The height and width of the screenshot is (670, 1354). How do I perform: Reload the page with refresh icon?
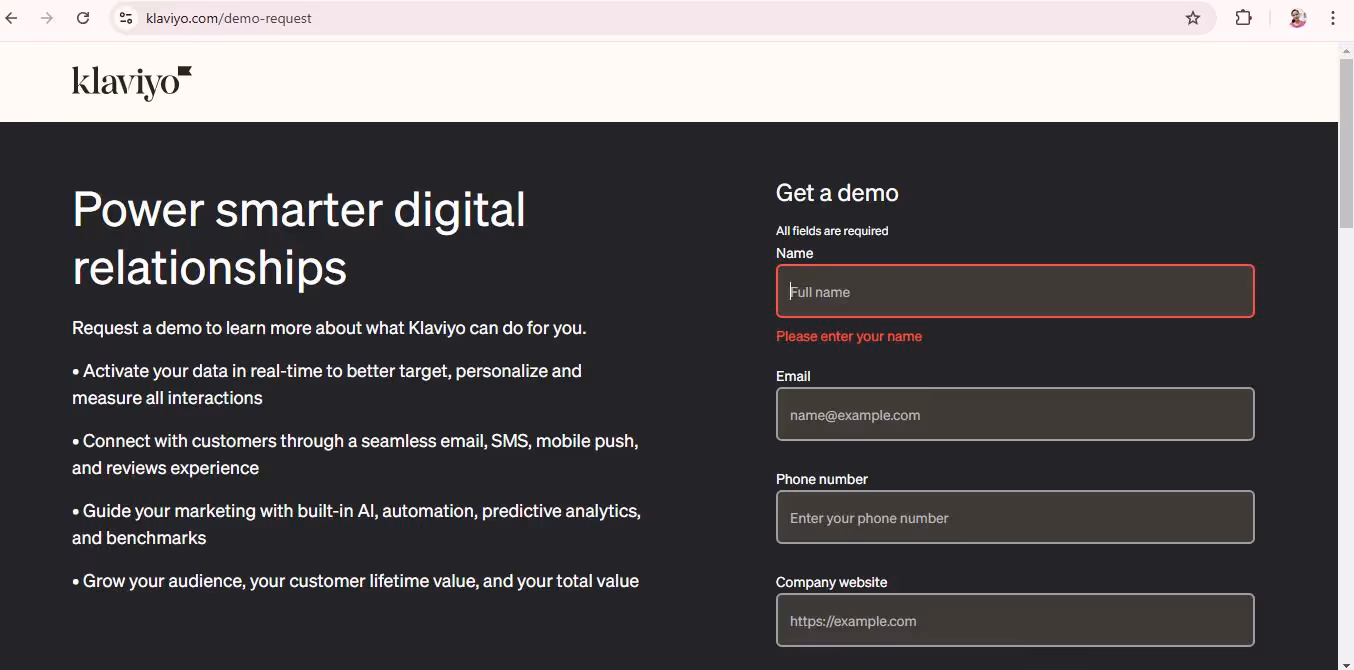[x=83, y=18]
